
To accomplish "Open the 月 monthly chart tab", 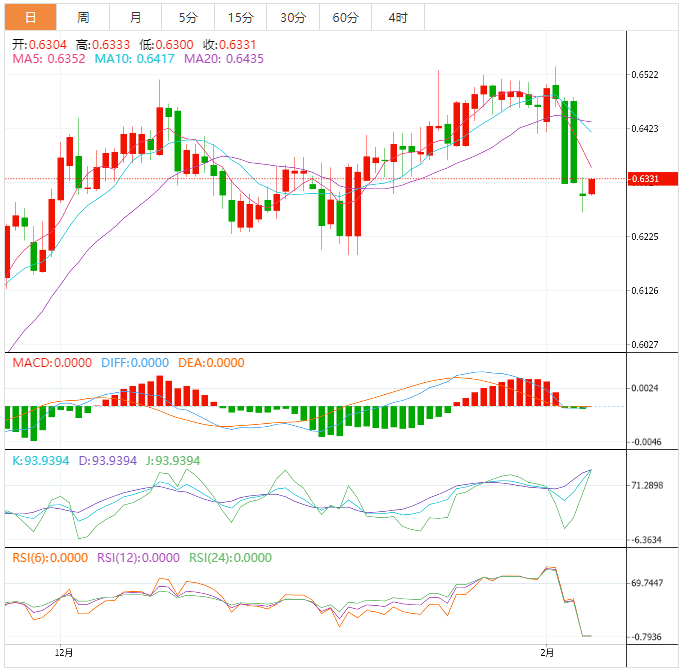I will [x=135, y=17].
